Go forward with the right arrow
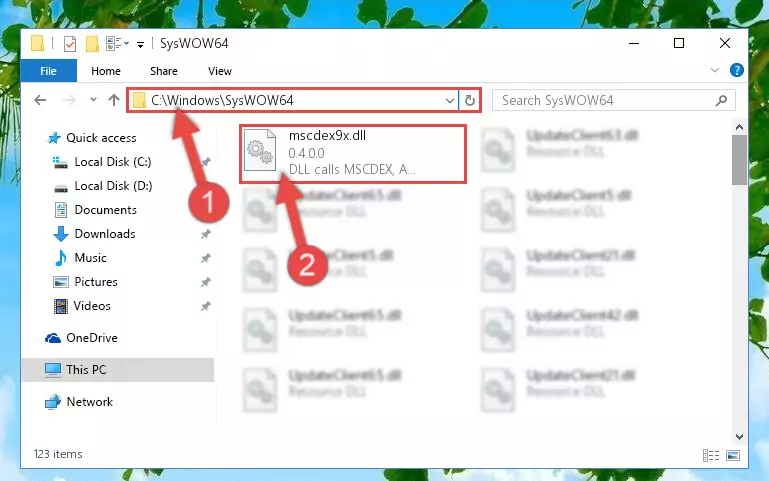Viewport: 769px width, 481px height. click(69, 100)
